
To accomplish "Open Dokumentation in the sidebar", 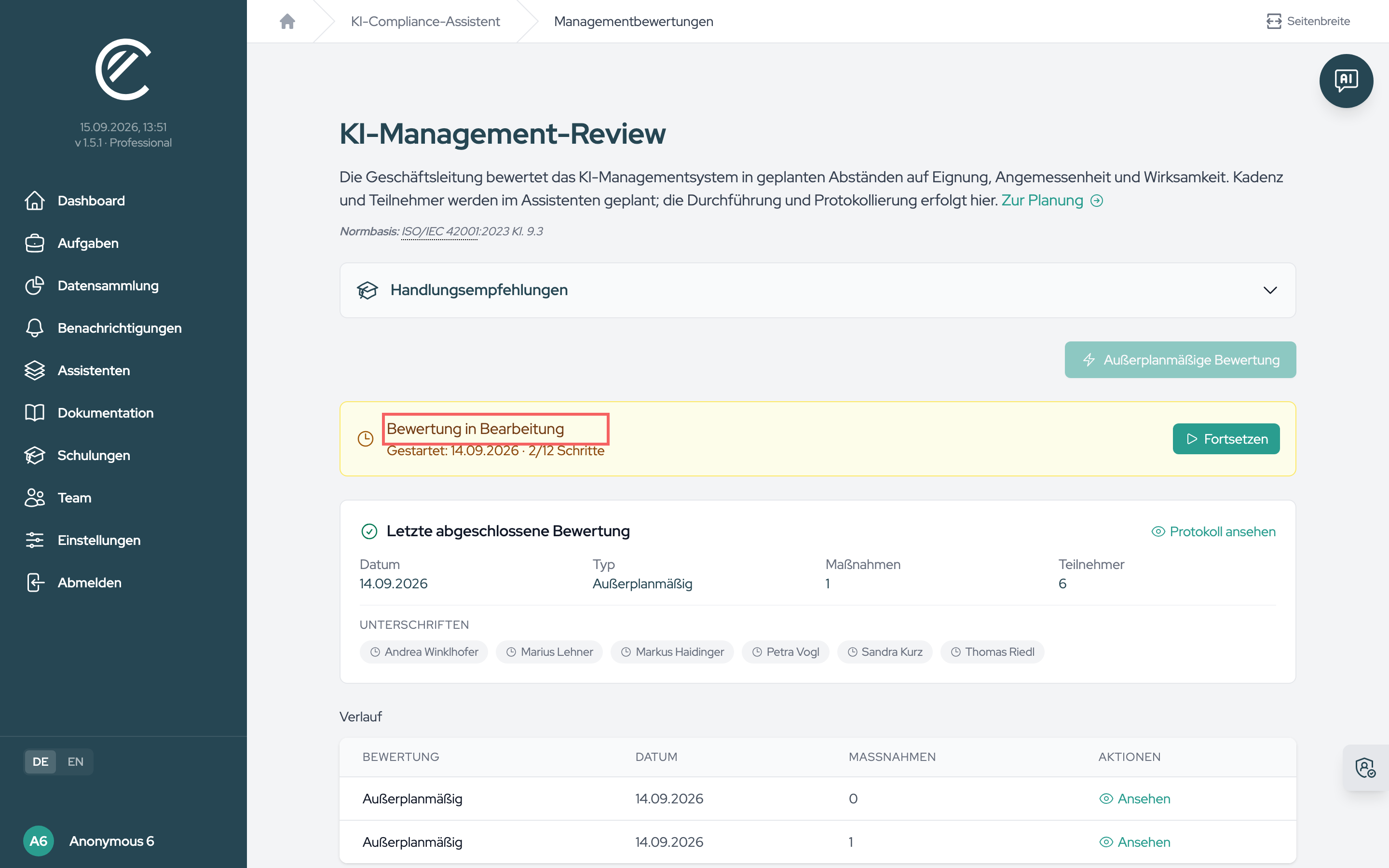I will click(106, 413).
